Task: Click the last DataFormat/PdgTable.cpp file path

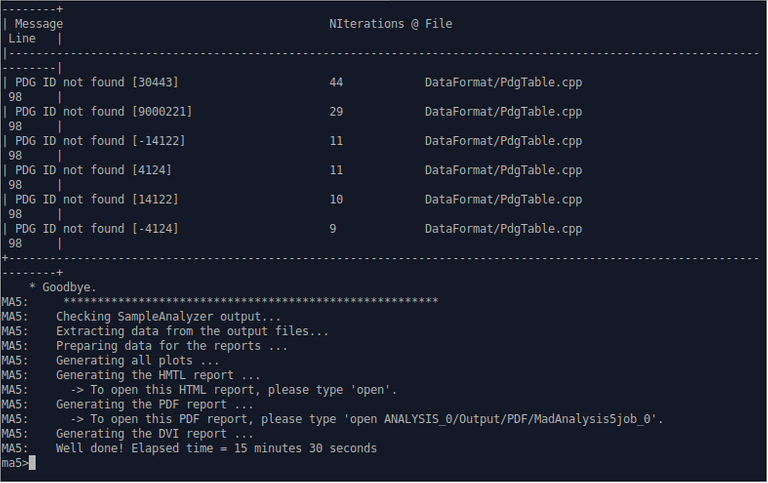Action: (503, 229)
